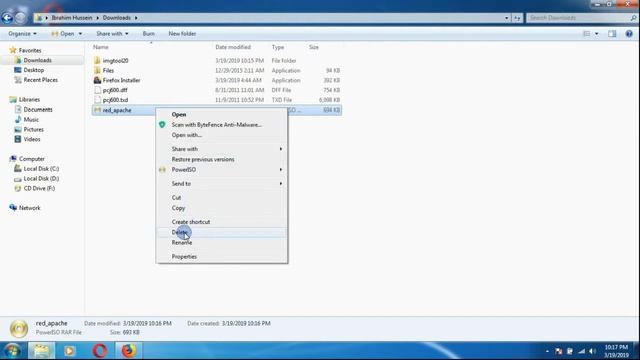Image resolution: width=640 pixels, height=360 pixels.
Task: Expand the PowerISO context submenu
Action: (x=222, y=169)
